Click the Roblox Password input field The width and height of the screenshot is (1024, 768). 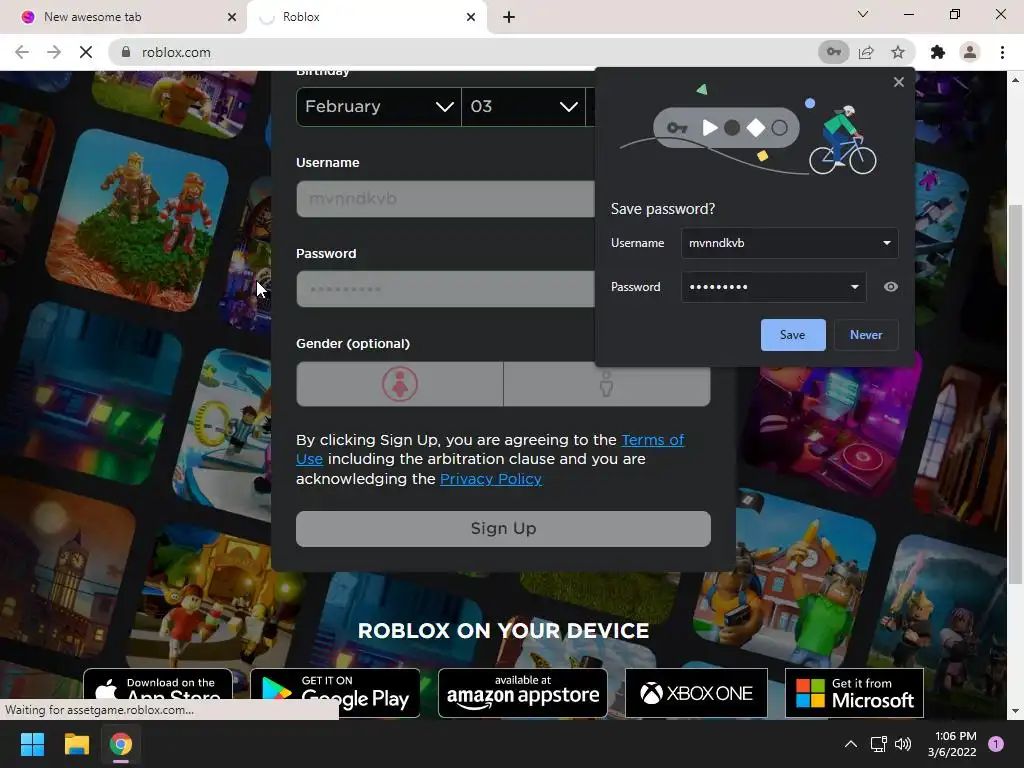[445, 289]
